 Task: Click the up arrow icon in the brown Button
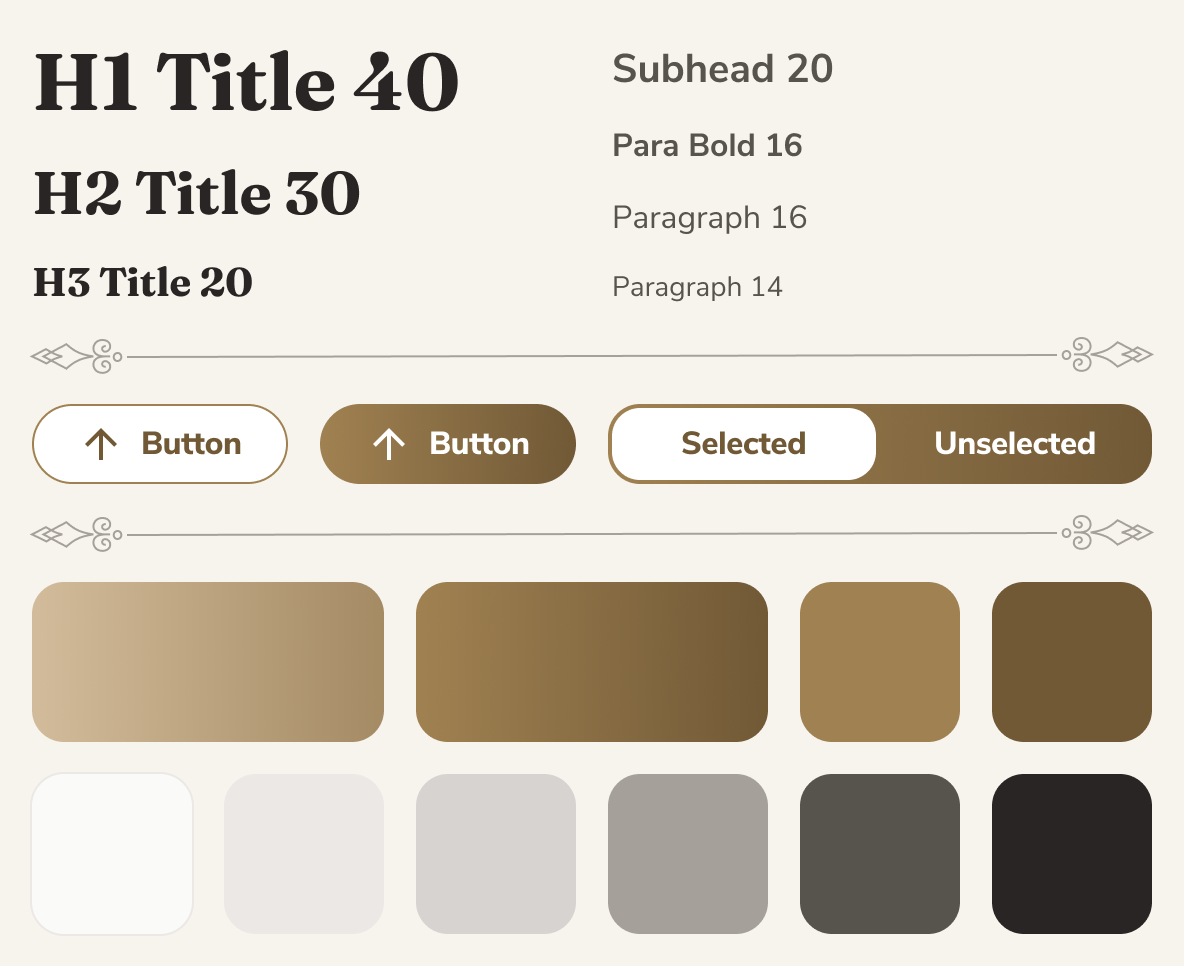[390, 444]
